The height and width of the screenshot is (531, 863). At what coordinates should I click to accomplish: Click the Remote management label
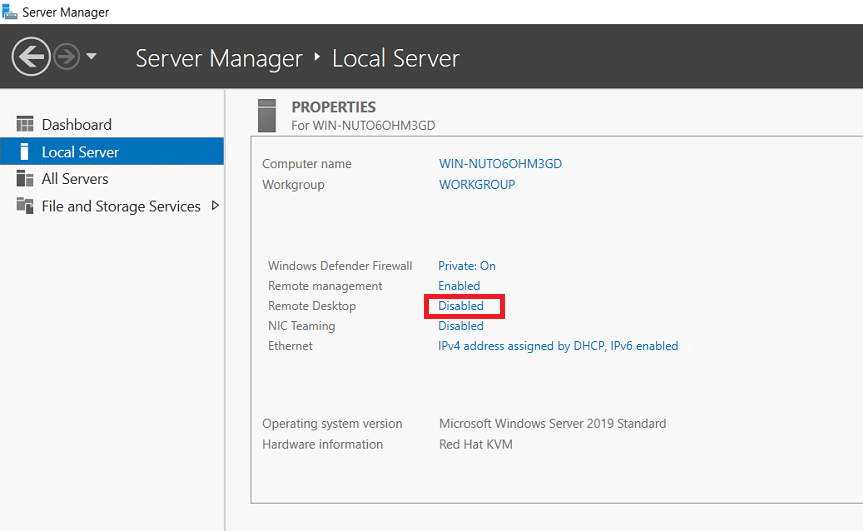tap(325, 286)
